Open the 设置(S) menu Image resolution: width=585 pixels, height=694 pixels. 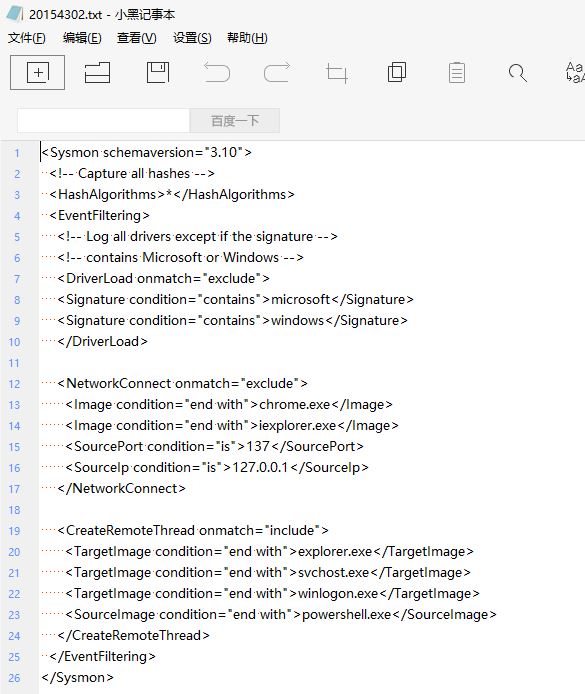coord(192,38)
